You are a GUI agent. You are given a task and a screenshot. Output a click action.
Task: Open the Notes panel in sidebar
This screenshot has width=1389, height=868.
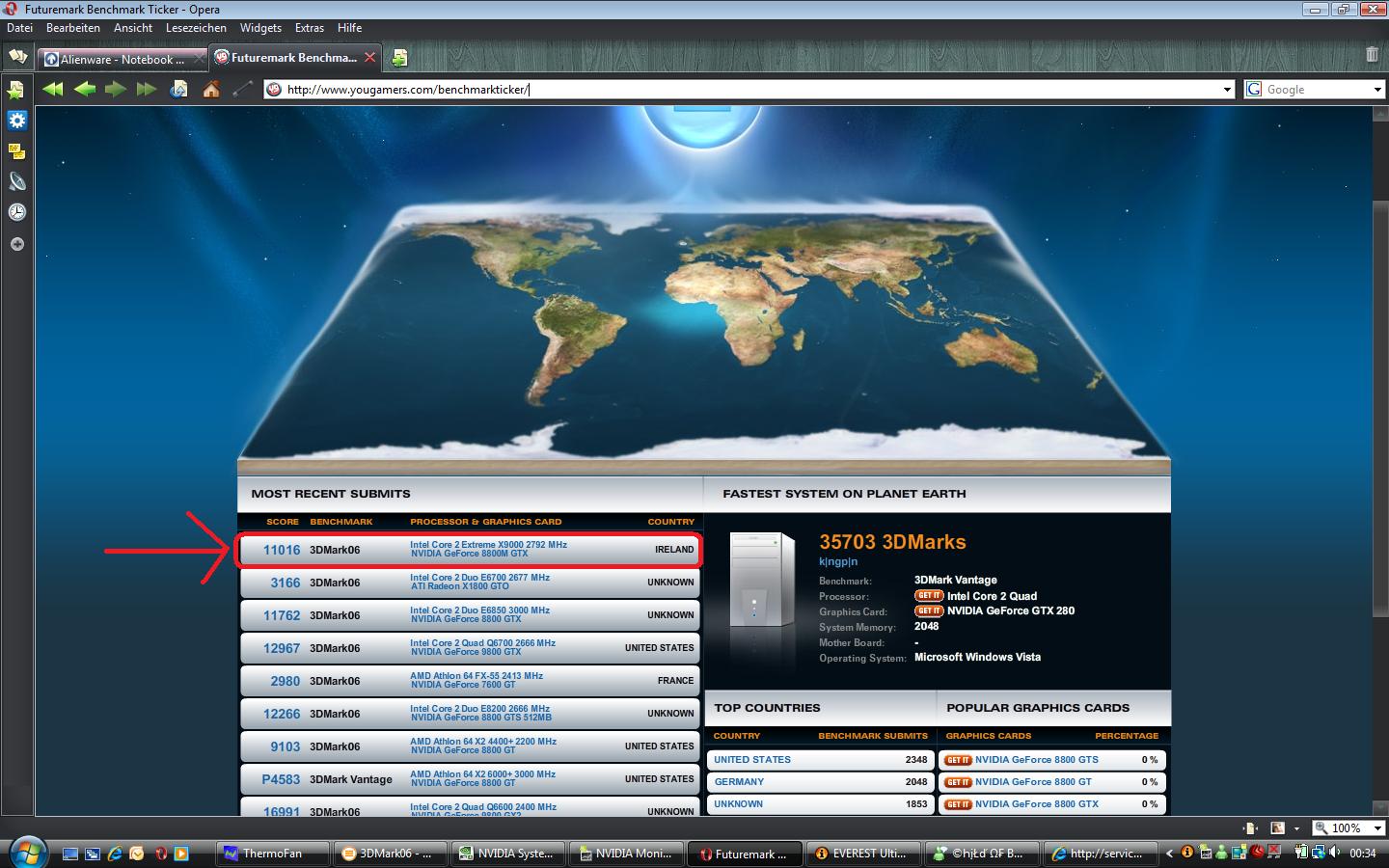click(x=16, y=151)
